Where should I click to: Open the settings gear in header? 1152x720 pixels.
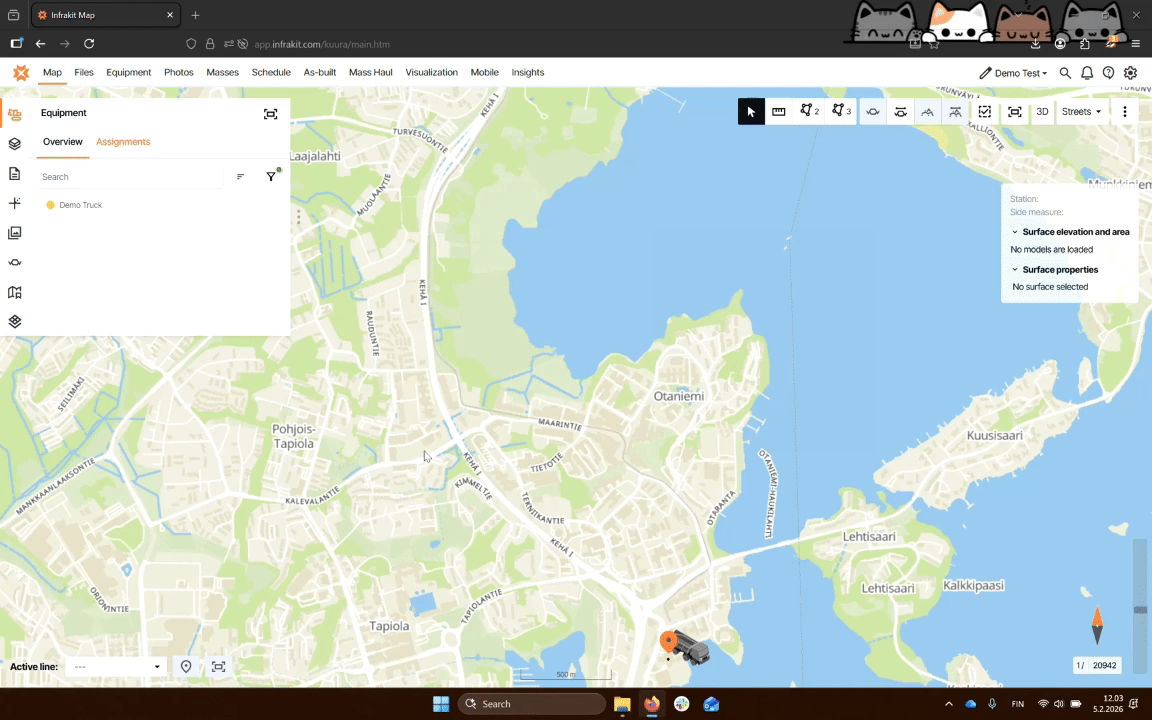(x=1131, y=73)
